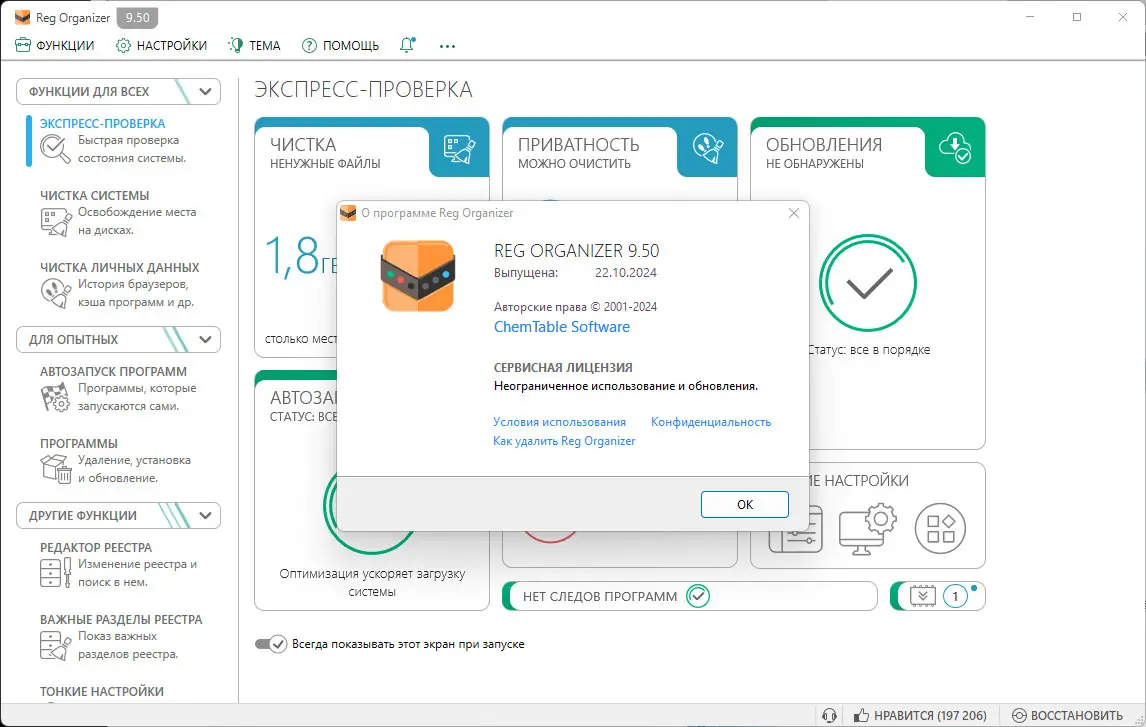Select ЭКСПРЕСС-ПРОВЕРКА in the sidebar
Screen dimensions: 1146x727
tap(102, 123)
